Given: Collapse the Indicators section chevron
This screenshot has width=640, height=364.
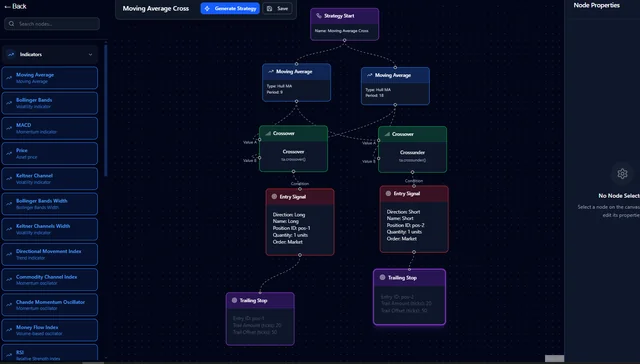Looking at the screenshot, I should [90, 54].
